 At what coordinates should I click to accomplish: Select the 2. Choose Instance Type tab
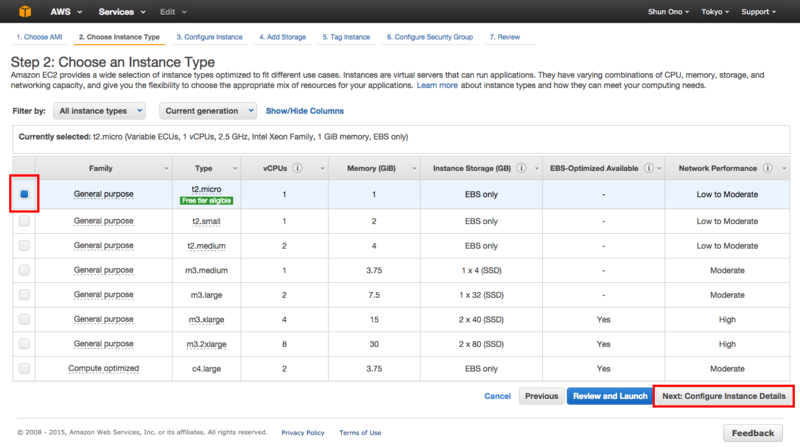click(x=119, y=37)
